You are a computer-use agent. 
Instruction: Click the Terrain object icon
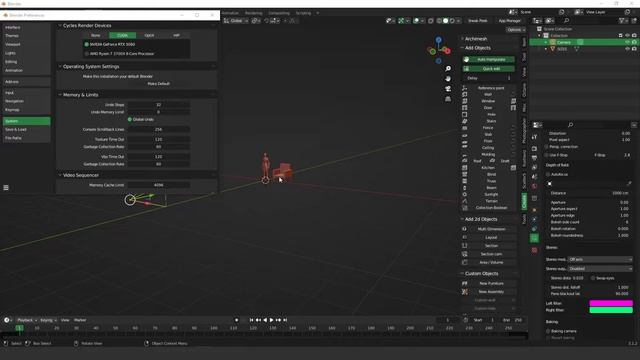pos(464,201)
